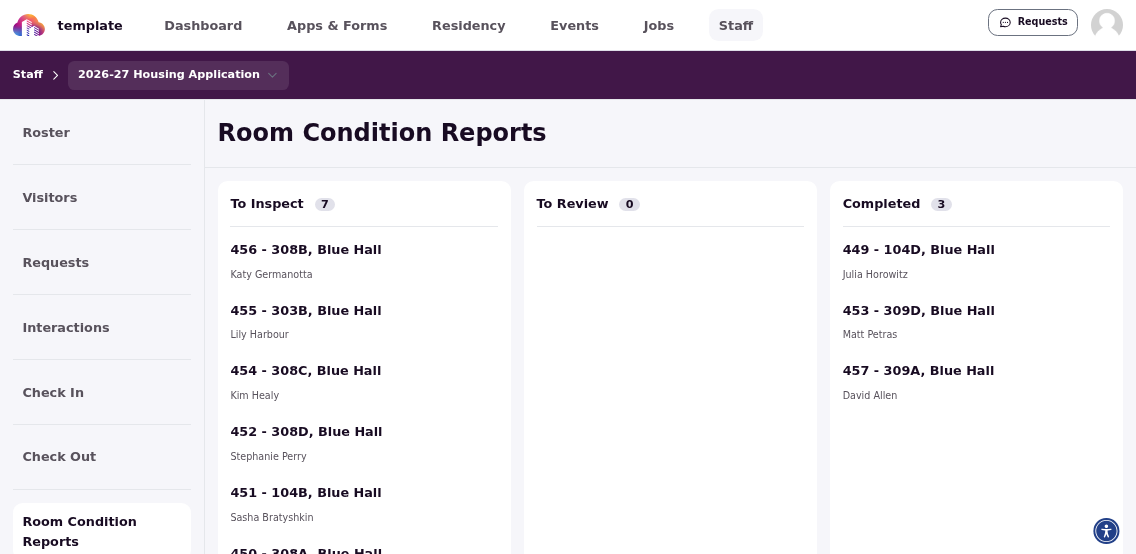Open the accessibility options icon
This screenshot has height=554, width=1136.
click(1106, 531)
